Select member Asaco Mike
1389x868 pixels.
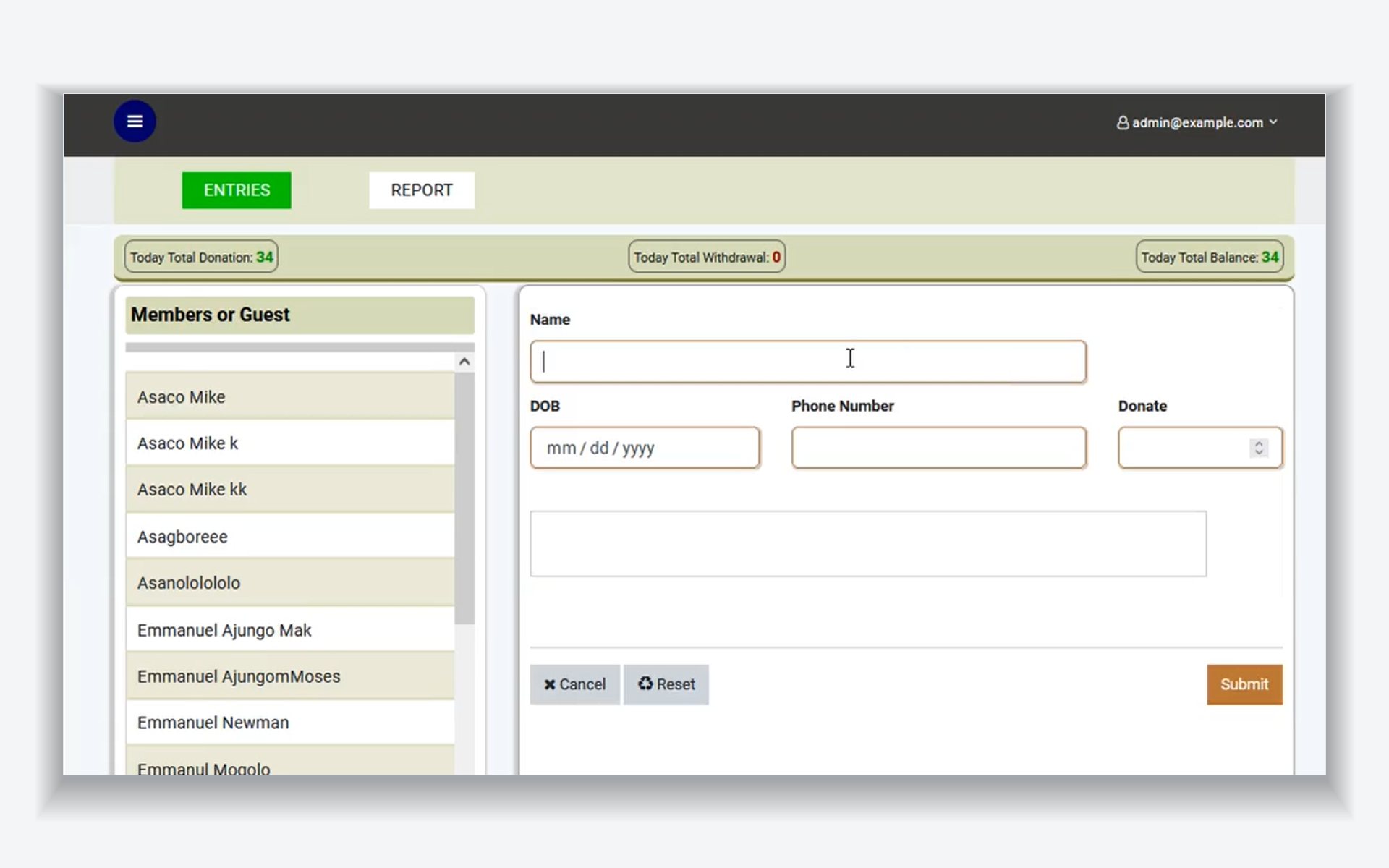[x=290, y=396]
